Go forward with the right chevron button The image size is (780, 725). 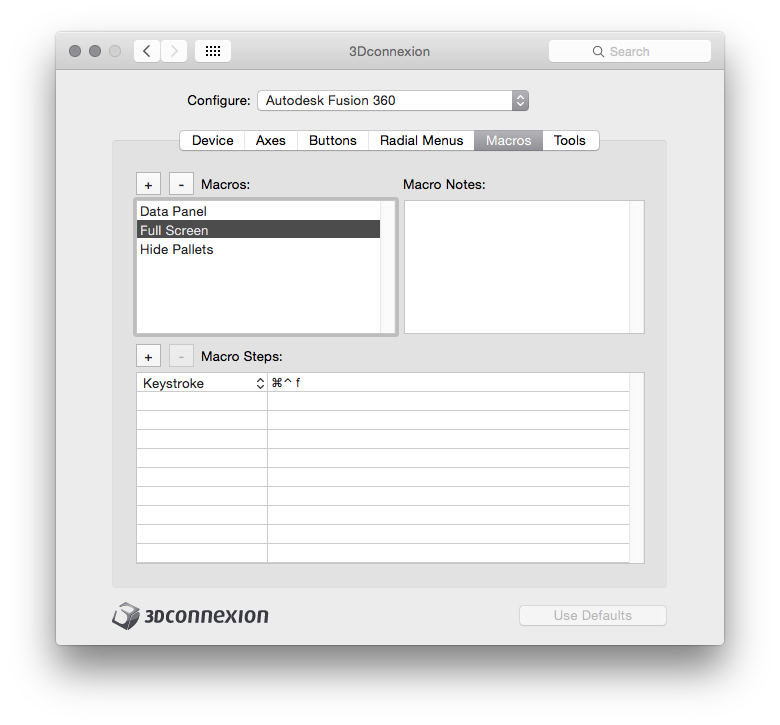coord(174,51)
